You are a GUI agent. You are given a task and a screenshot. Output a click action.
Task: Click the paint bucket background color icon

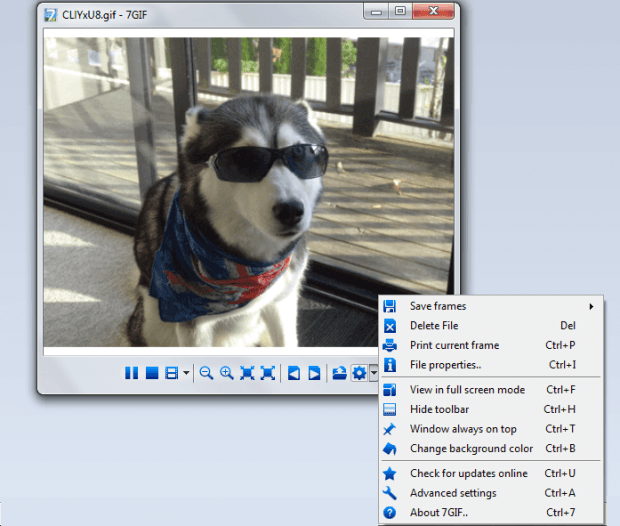coord(389,448)
